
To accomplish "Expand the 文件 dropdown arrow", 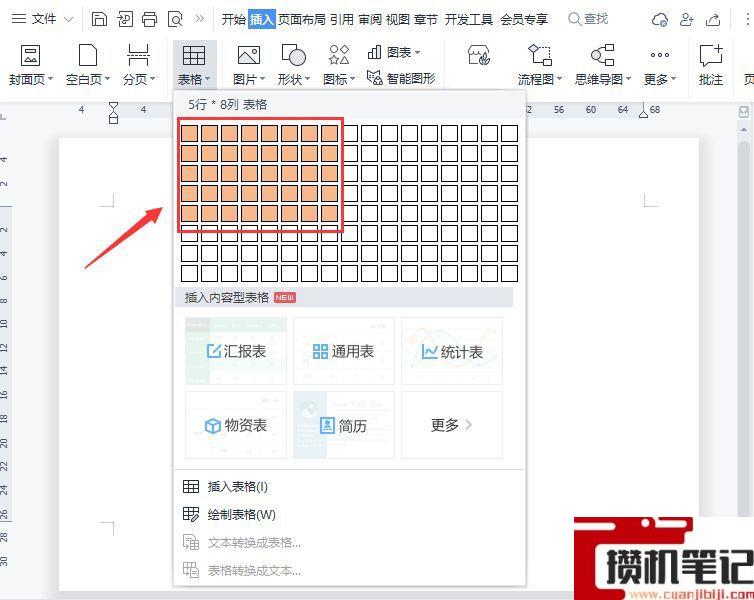I will (x=69, y=19).
